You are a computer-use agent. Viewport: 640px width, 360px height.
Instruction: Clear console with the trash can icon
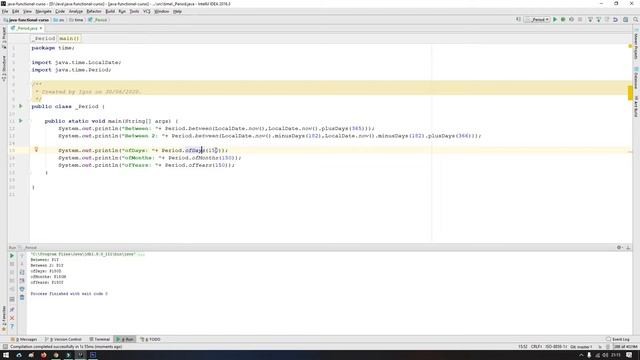22,298
